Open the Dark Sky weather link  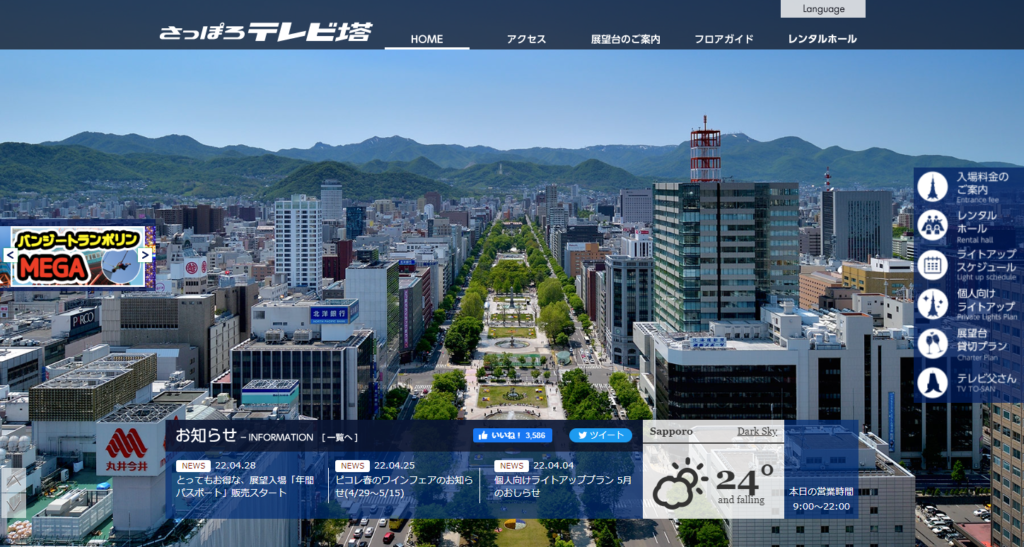click(757, 431)
